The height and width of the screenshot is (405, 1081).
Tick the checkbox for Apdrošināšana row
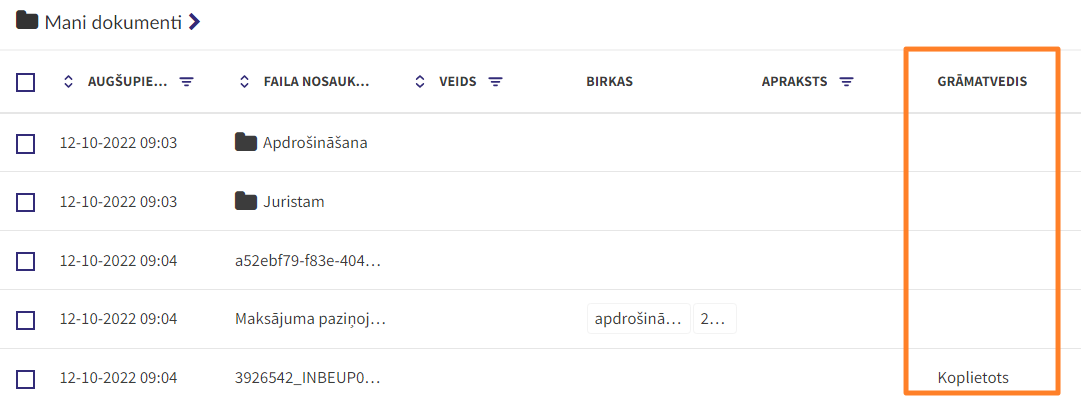pos(26,144)
